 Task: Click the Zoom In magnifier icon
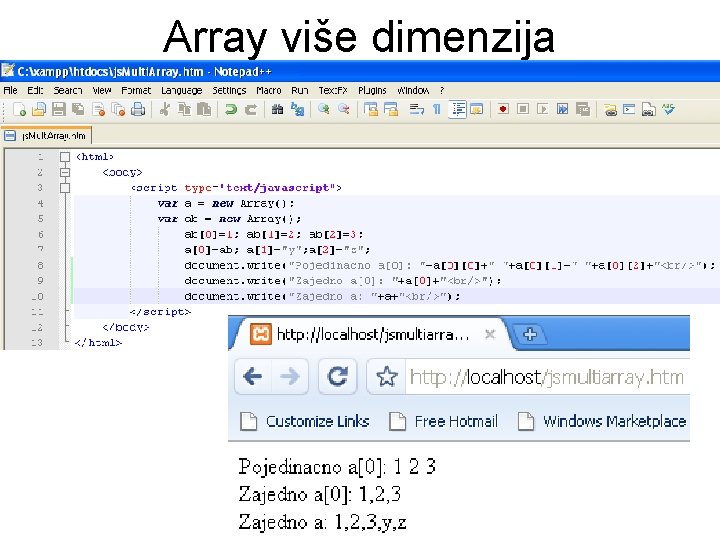click(324, 109)
